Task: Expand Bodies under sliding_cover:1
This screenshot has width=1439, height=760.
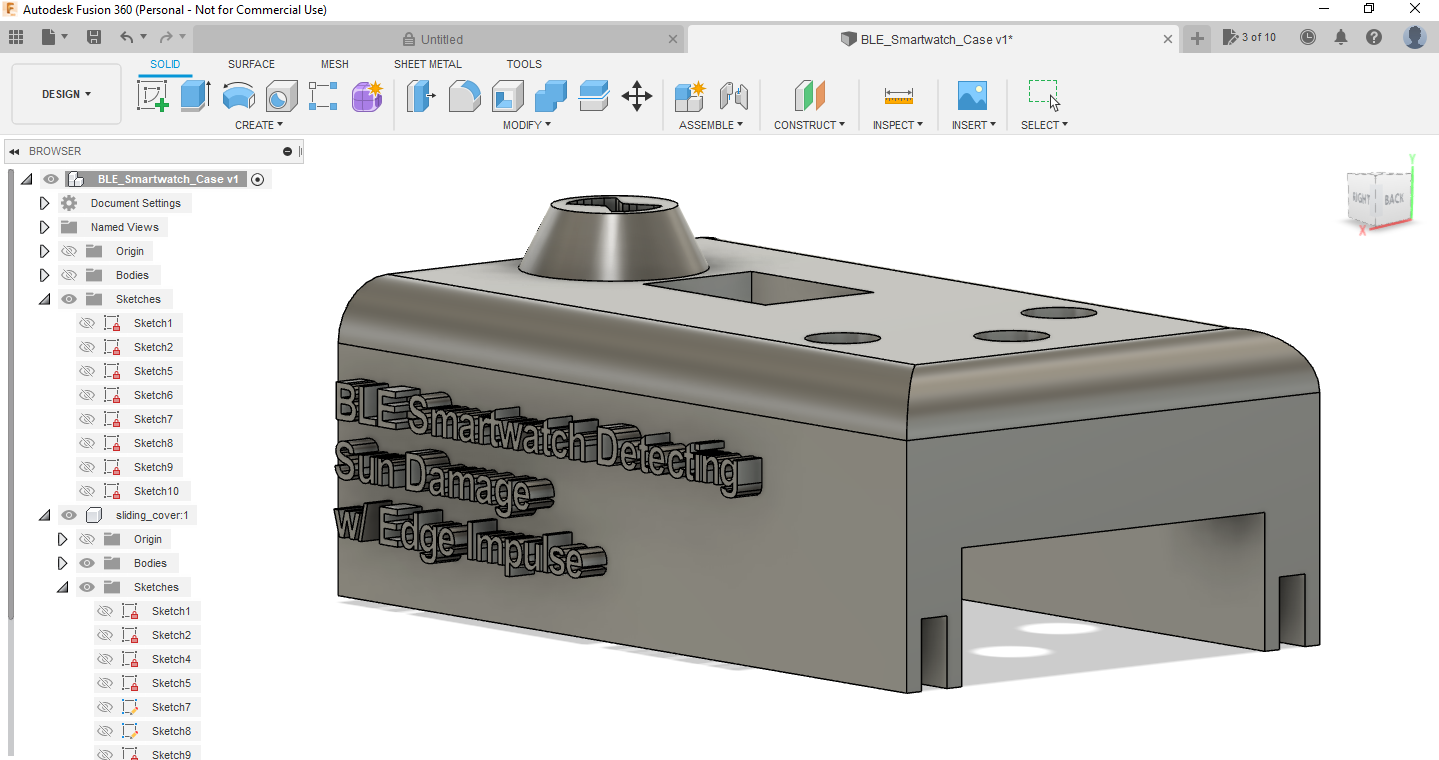Action: coord(62,563)
